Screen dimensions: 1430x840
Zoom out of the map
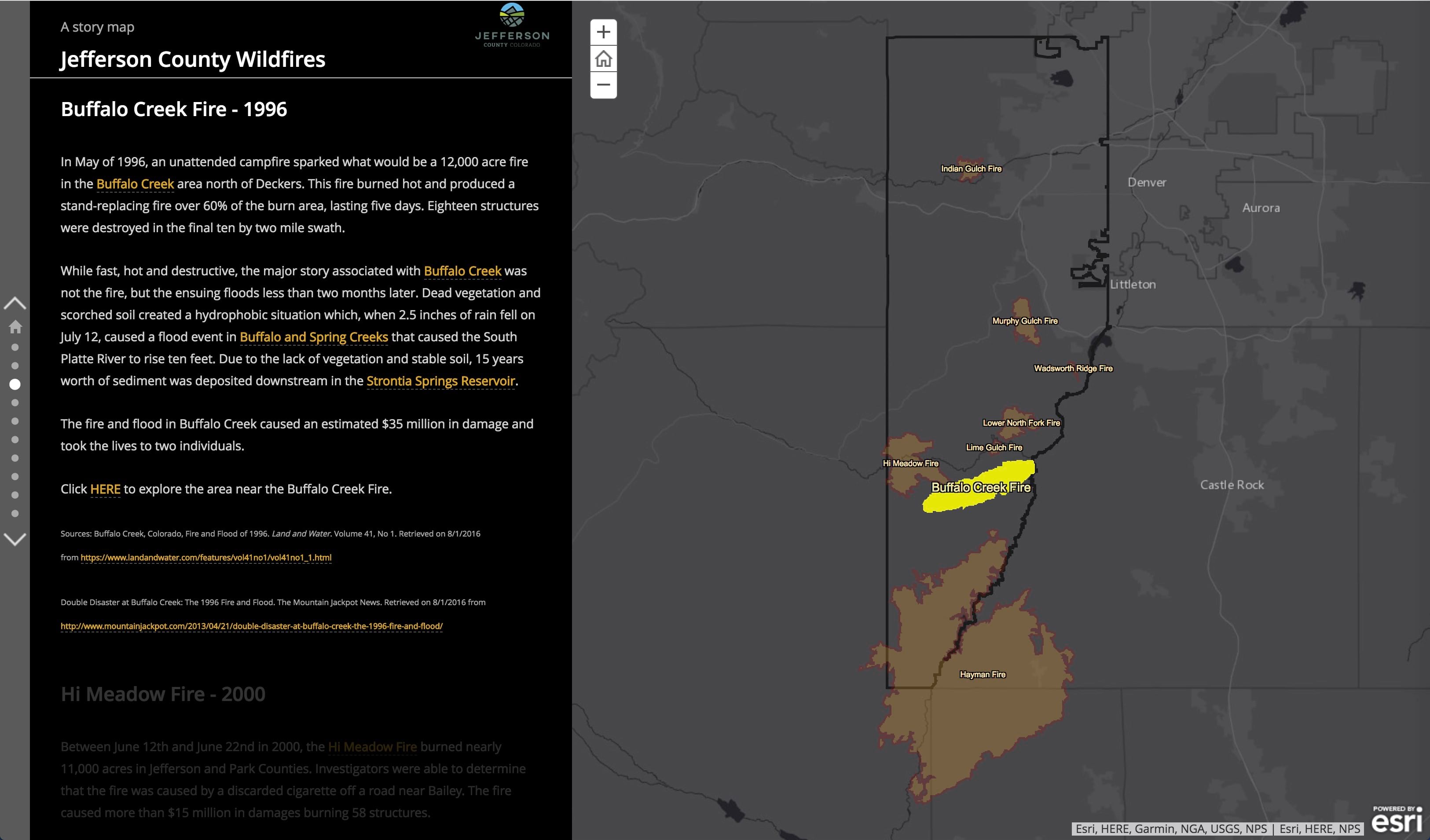(603, 85)
